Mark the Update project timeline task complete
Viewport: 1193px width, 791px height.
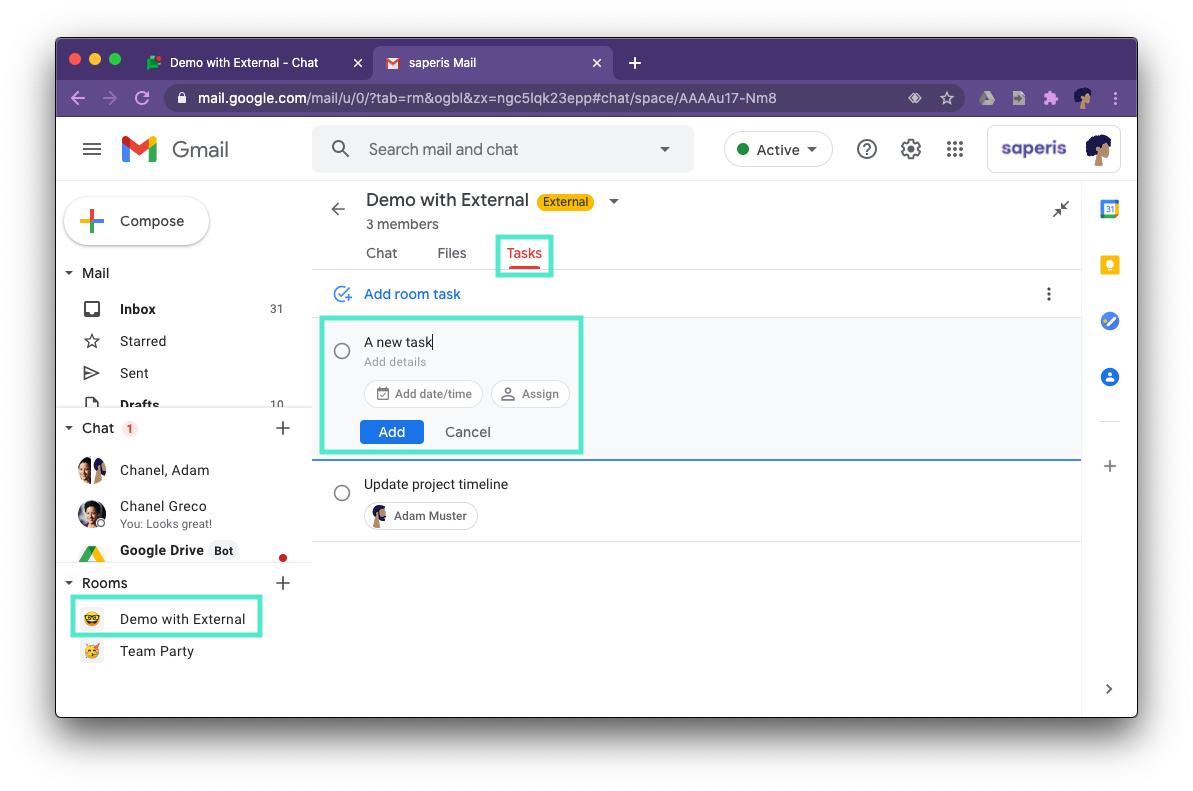coord(341,493)
